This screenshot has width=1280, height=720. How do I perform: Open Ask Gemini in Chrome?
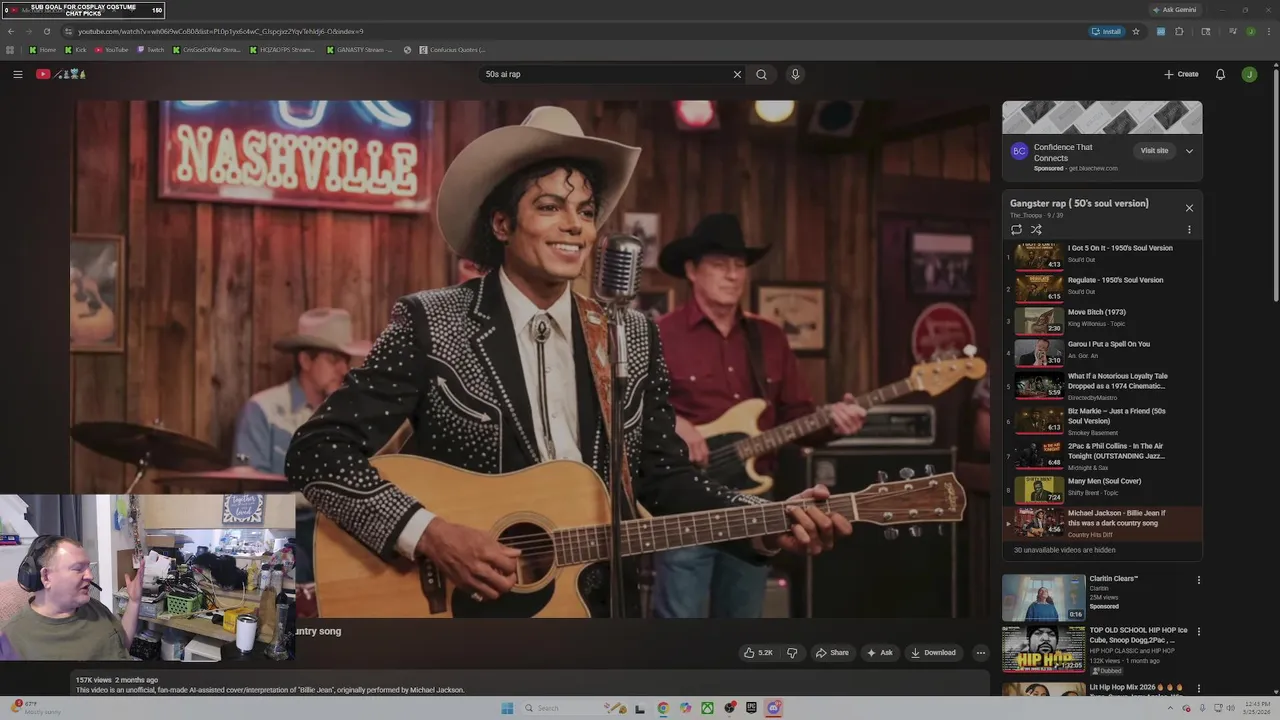tap(1174, 9)
